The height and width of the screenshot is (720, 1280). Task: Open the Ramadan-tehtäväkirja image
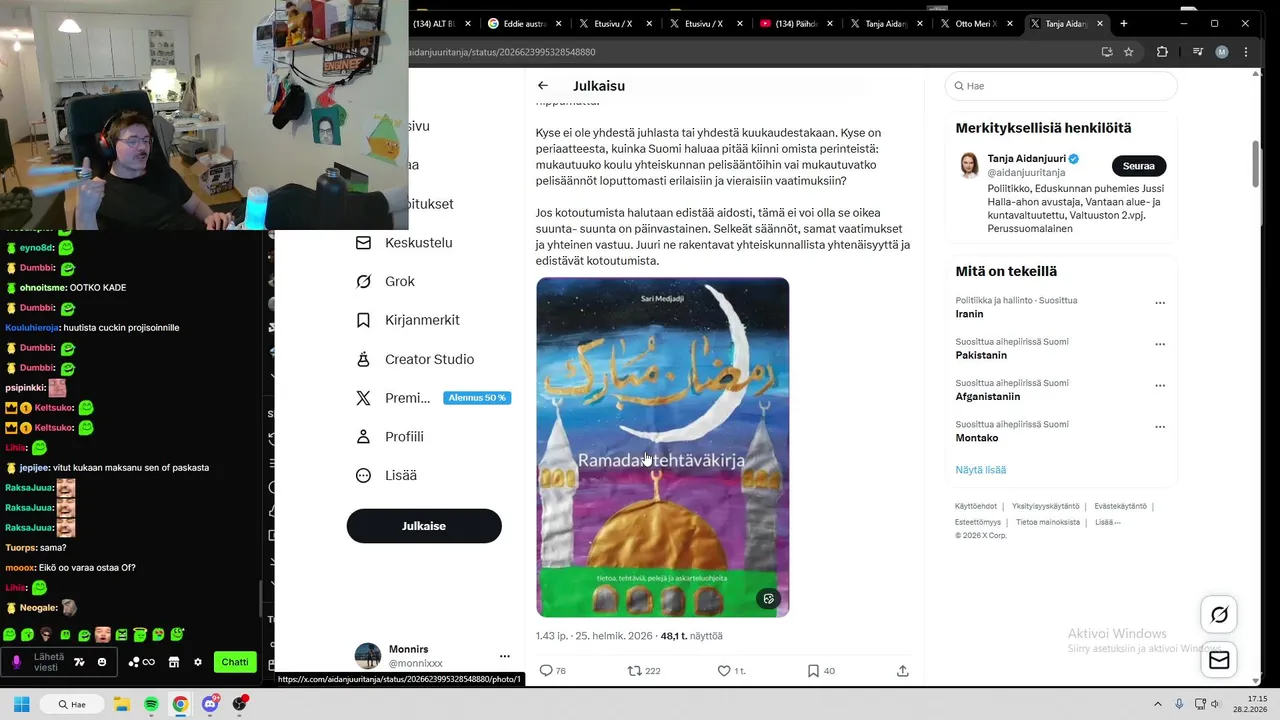[663, 447]
